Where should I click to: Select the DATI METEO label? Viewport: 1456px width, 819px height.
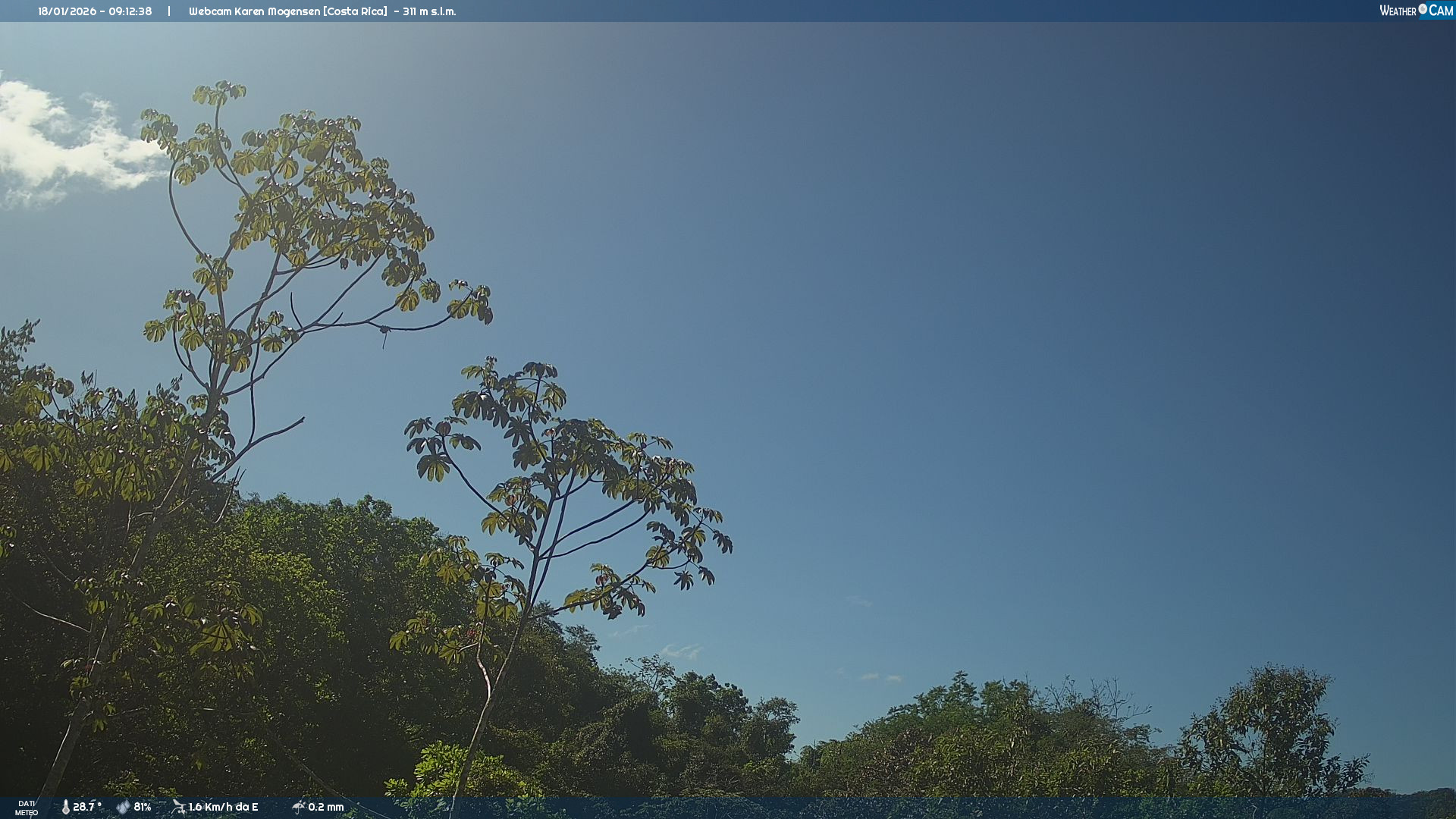(x=27, y=808)
